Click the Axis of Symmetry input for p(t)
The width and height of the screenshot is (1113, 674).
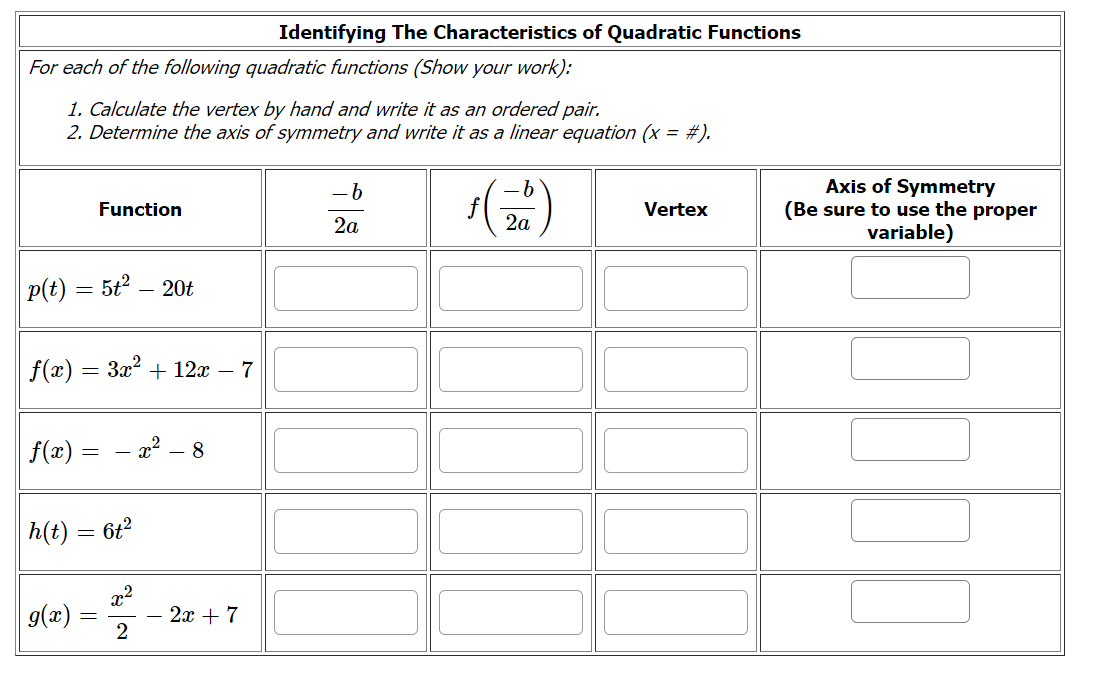(x=910, y=277)
